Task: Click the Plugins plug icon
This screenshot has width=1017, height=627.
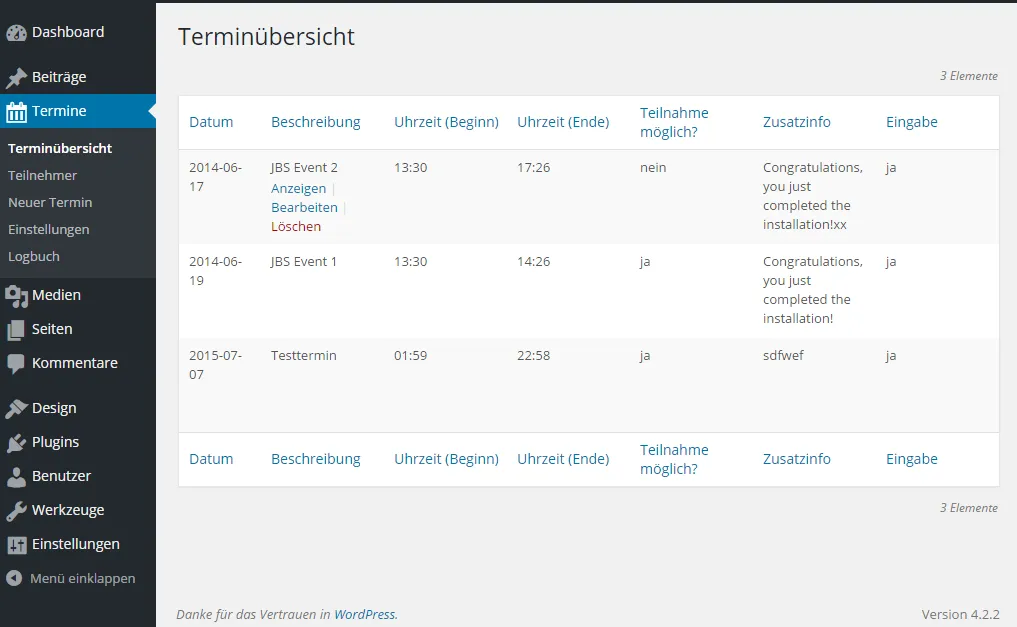Action: pos(16,443)
